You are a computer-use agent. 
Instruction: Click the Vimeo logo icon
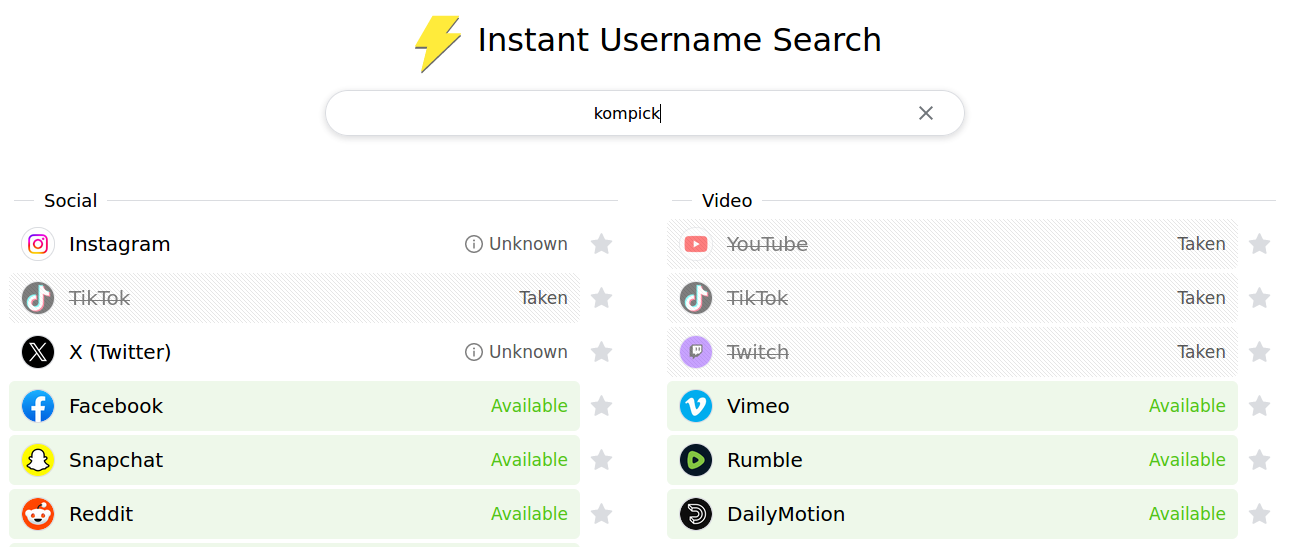[x=696, y=406]
